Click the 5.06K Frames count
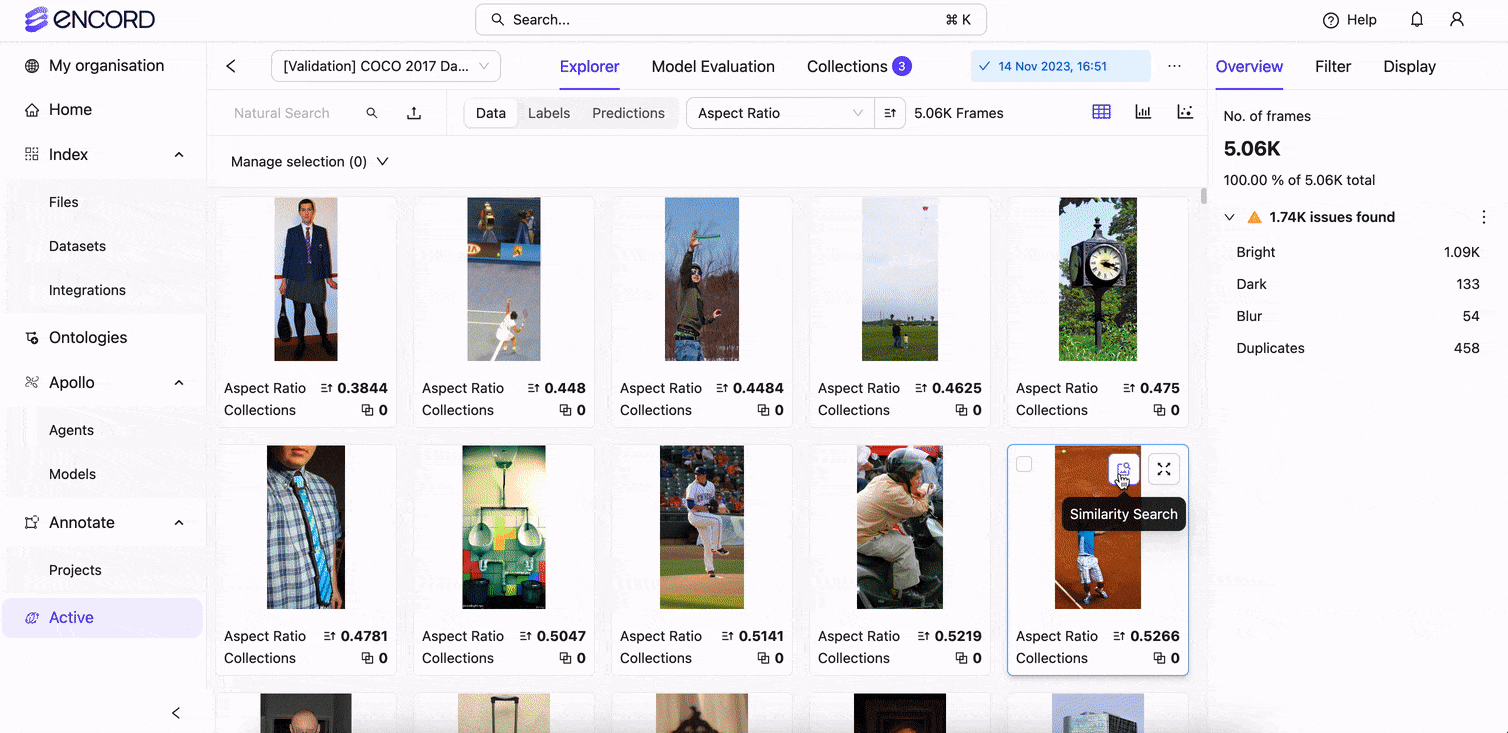This screenshot has width=1508, height=733. tap(958, 113)
